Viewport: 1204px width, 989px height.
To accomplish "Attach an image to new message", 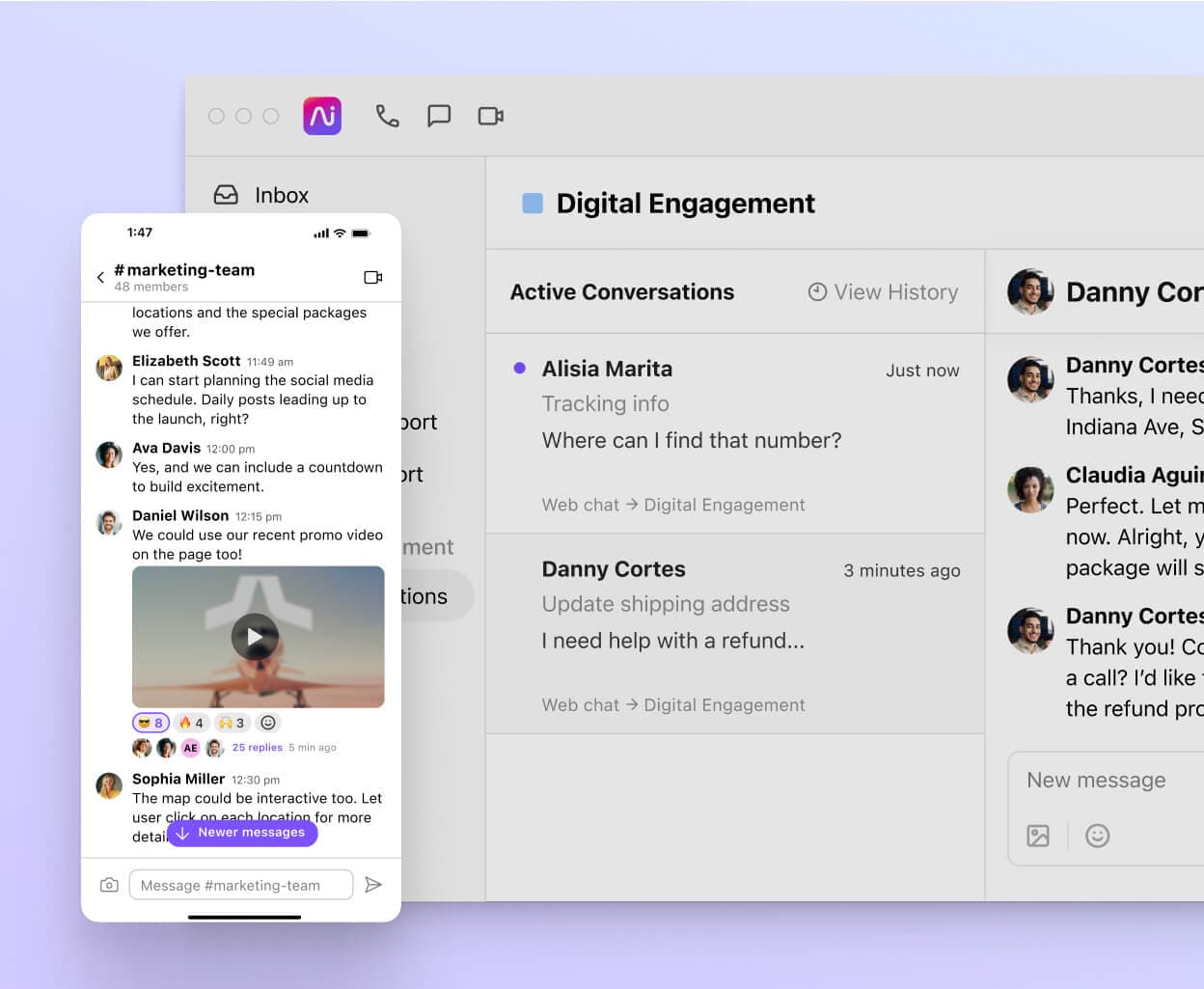I will pyautogui.click(x=1038, y=836).
